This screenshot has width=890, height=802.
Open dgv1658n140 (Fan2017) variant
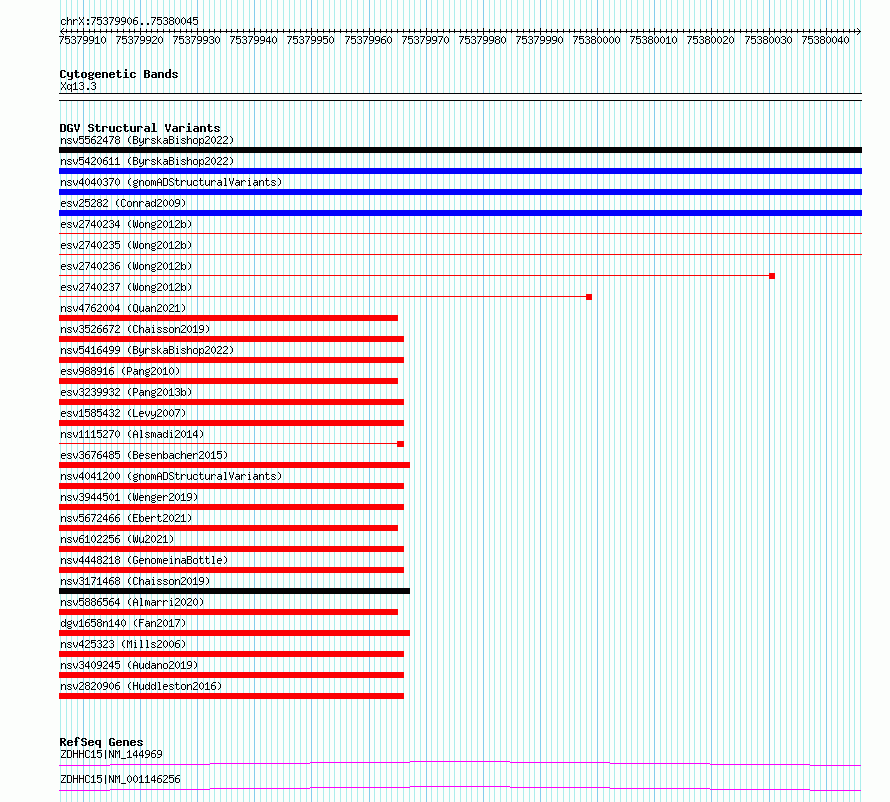[123, 623]
